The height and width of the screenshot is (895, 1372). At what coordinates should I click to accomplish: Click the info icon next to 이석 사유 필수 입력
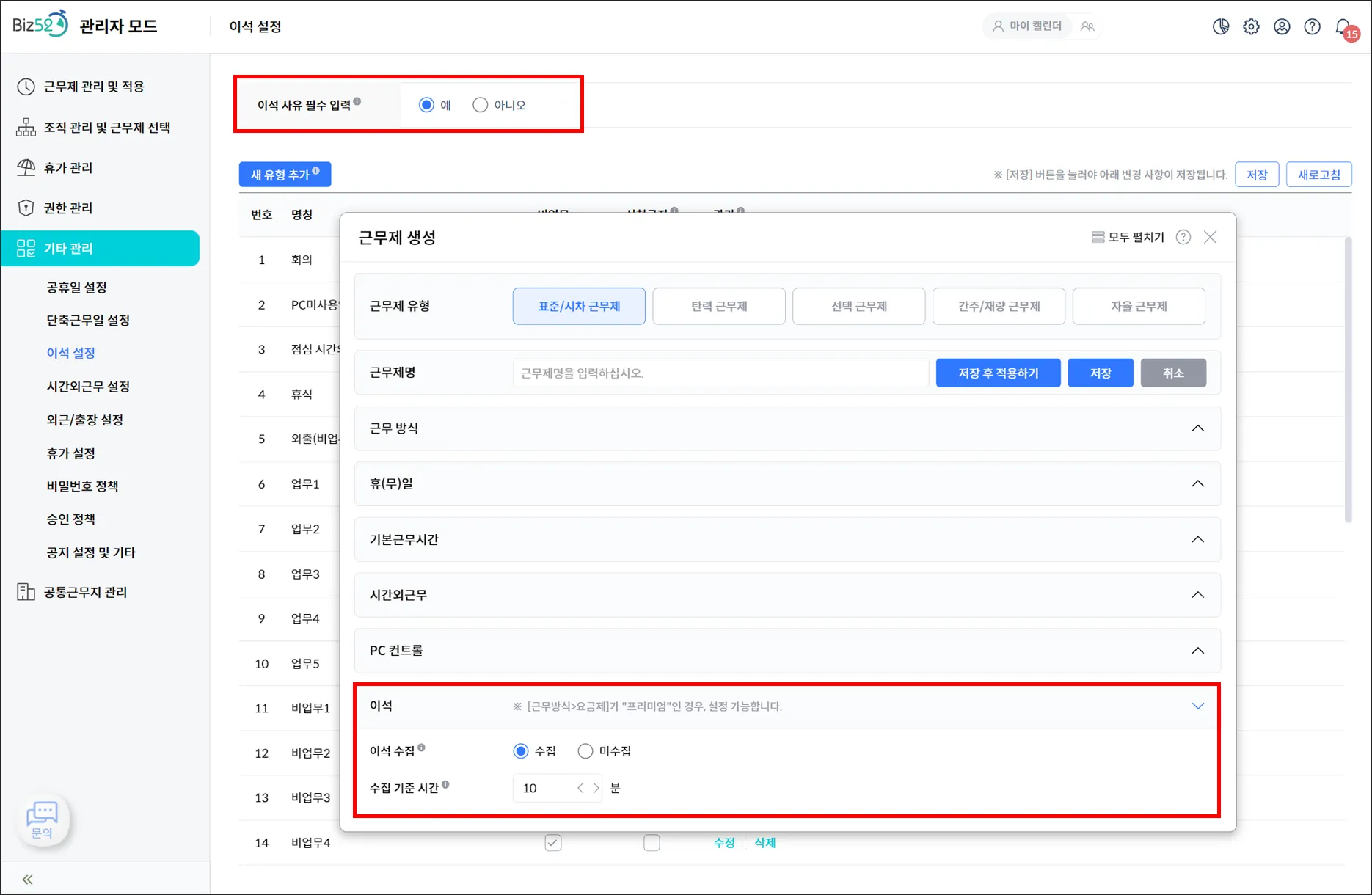357,101
